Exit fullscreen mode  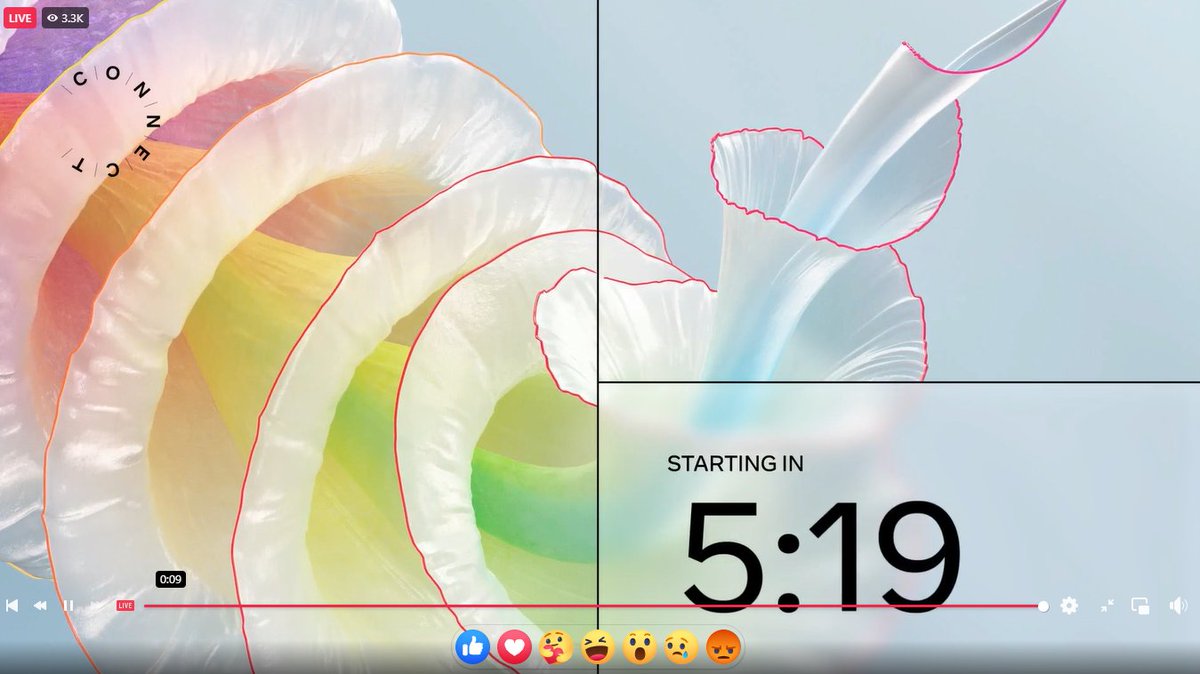(x=1107, y=605)
